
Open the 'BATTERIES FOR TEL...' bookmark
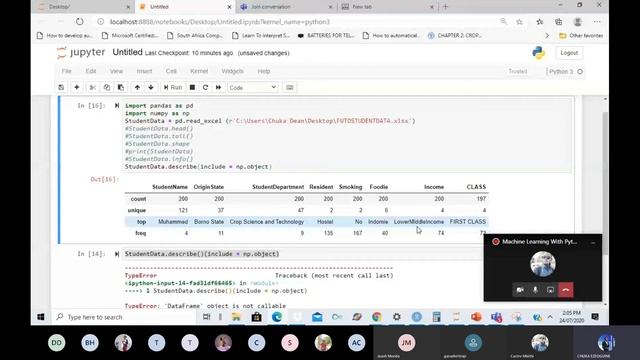(326, 36)
